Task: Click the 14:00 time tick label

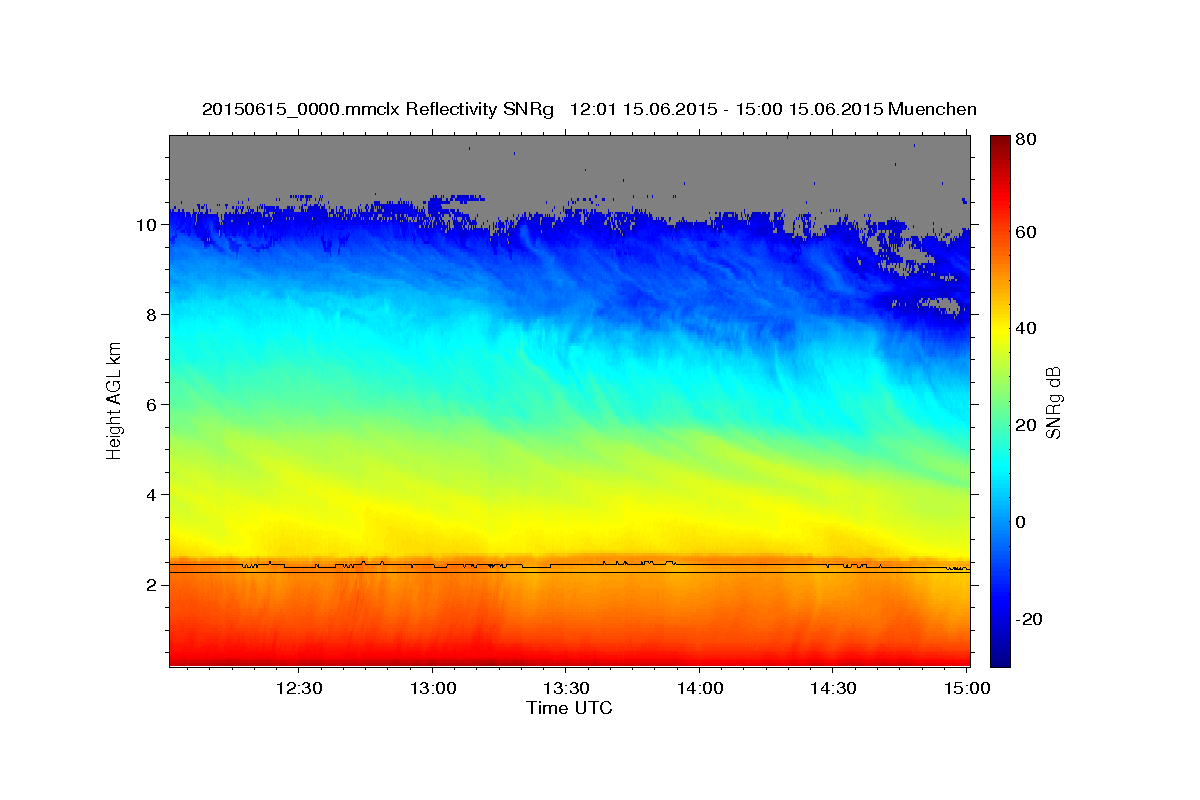Action: pos(700,689)
